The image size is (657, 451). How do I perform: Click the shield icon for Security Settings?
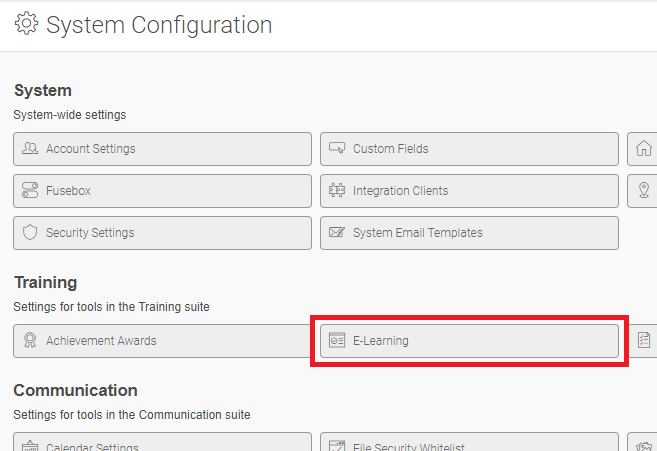(x=30, y=232)
